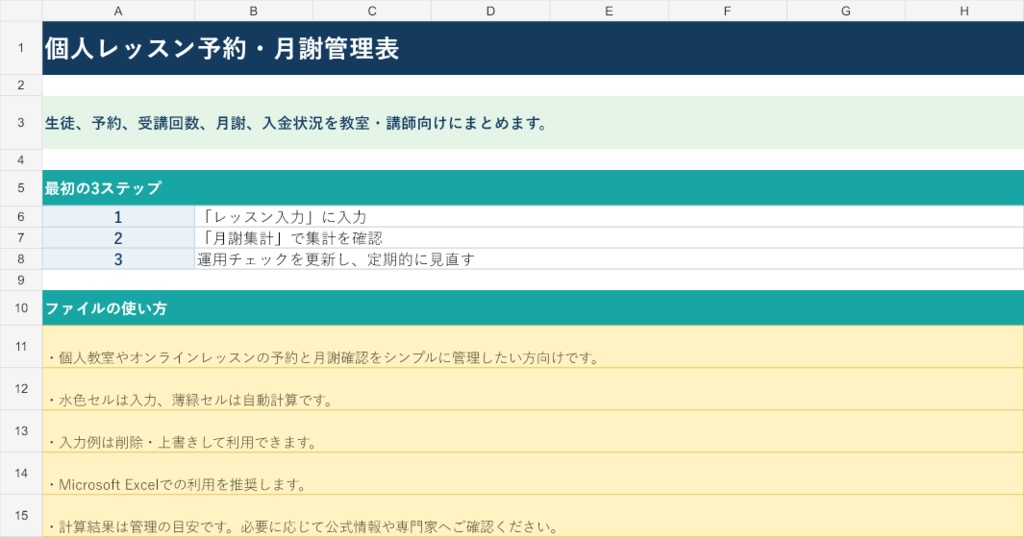Select column G header
Image resolution: width=1024 pixels, height=537 pixels.
pyautogui.click(x=846, y=10)
